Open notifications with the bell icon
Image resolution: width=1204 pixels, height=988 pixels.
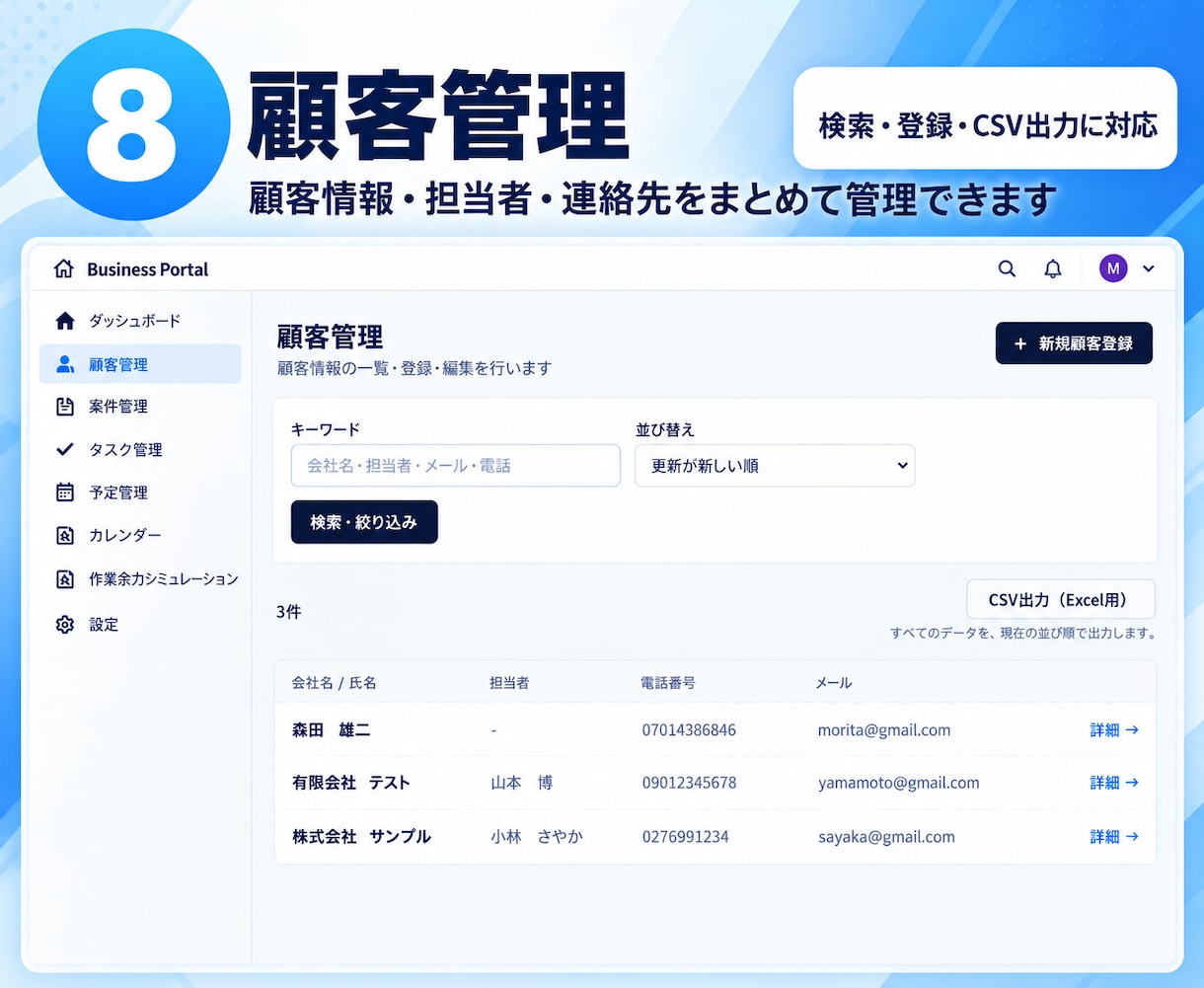(x=1053, y=268)
